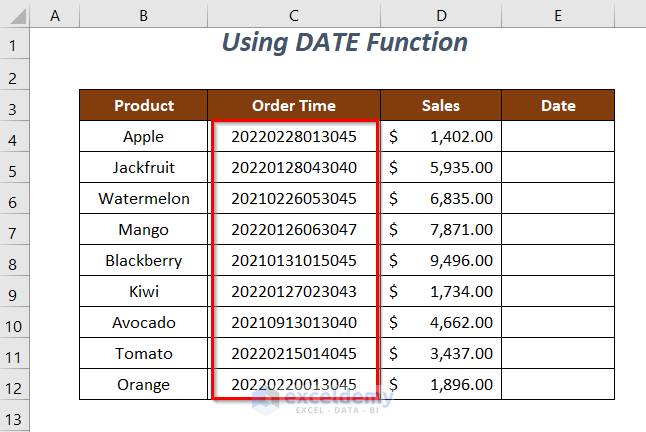Click the Date header cell
The height and width of the screenshot is (432, 646).
tap(557, 105)
